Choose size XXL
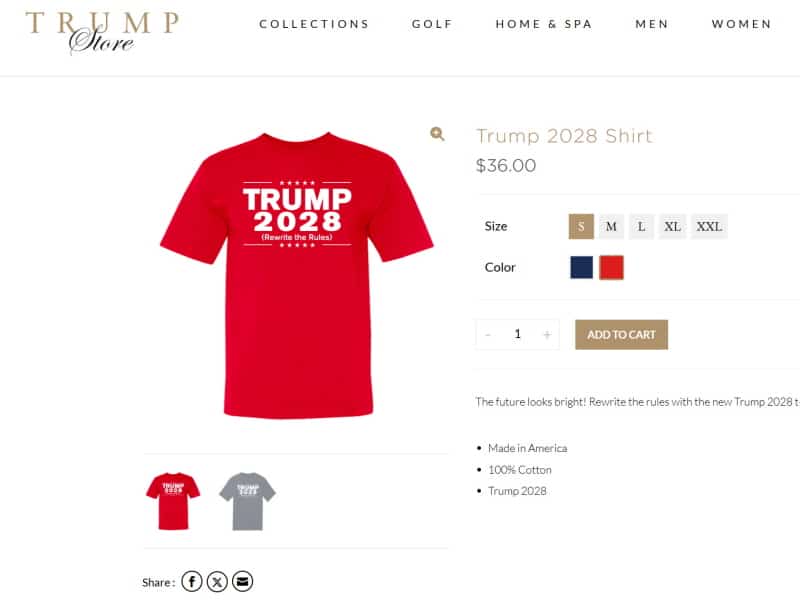800x616 pixels. point(709,227)
